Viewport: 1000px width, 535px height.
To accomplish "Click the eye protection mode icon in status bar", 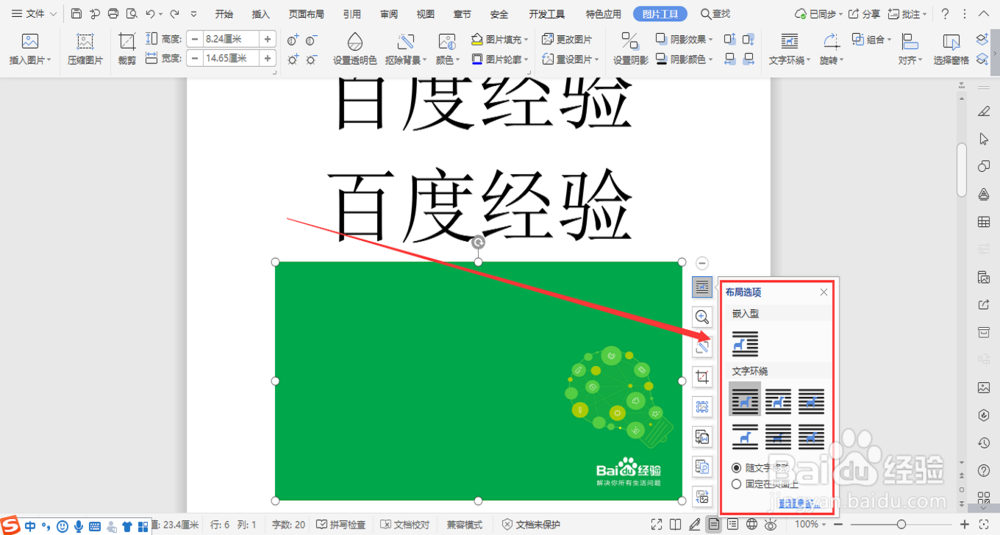I will click(x=771, y=524).
